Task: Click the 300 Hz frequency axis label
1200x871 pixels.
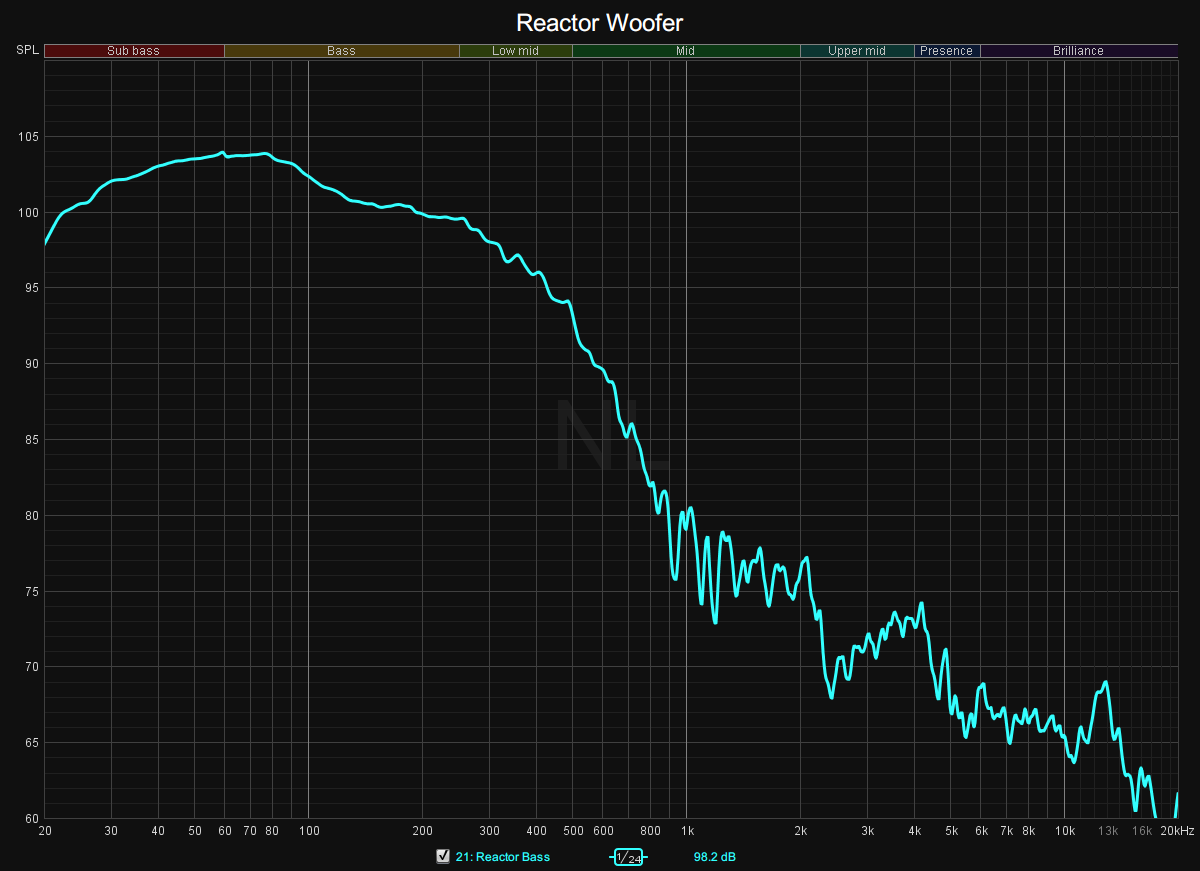Action: [489, 831]
